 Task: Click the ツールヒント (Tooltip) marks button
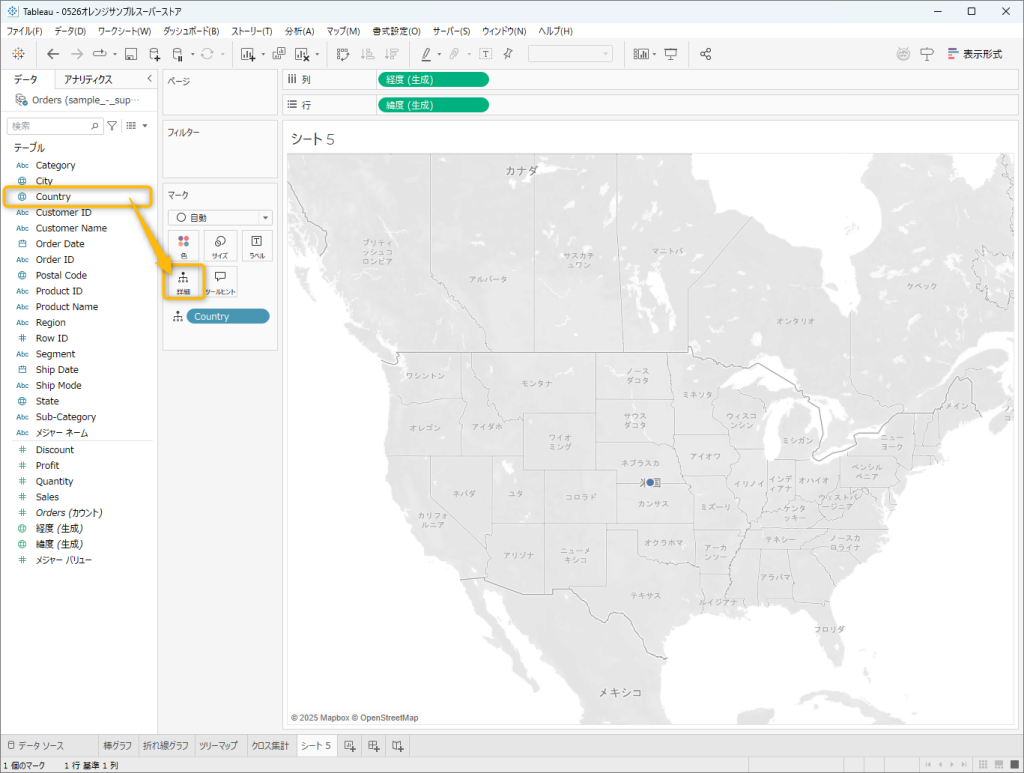[220, 281]
